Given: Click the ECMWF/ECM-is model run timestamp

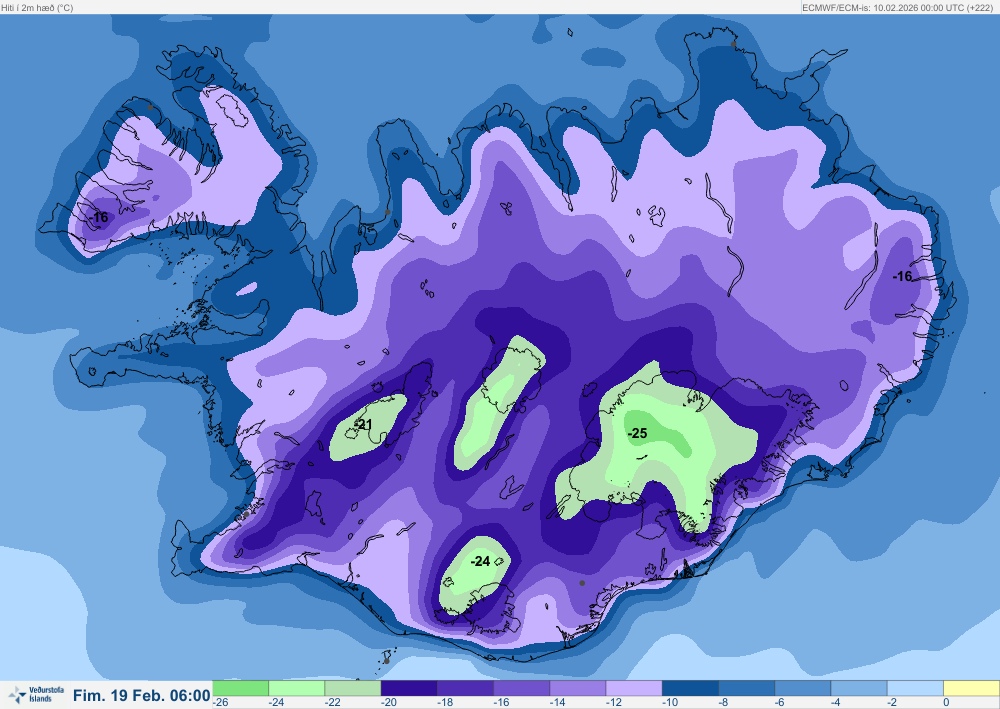Looking at the screenshot, I should [x=897, y=8].
